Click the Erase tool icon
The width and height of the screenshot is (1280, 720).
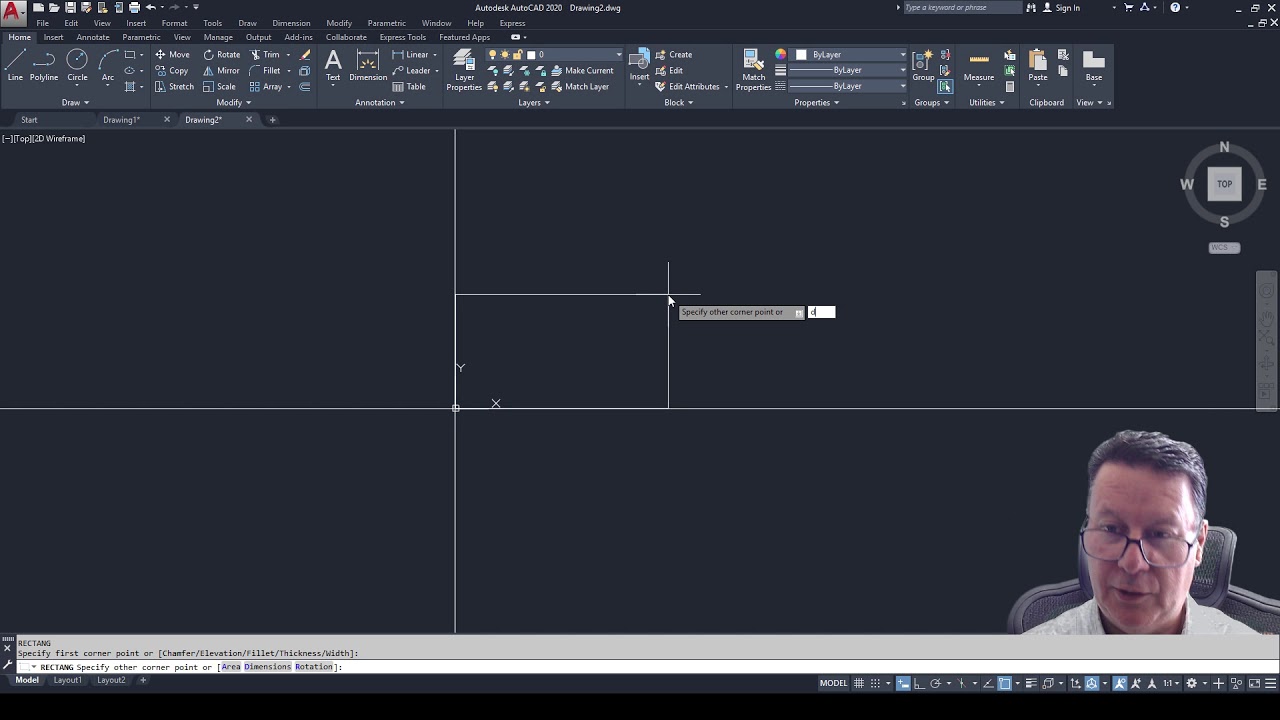pyautogui.click(x=305, y=55)
